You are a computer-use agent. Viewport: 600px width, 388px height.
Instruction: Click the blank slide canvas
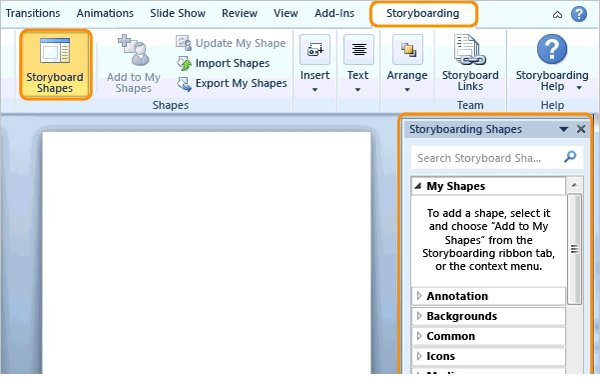click(x=207, y=253)
